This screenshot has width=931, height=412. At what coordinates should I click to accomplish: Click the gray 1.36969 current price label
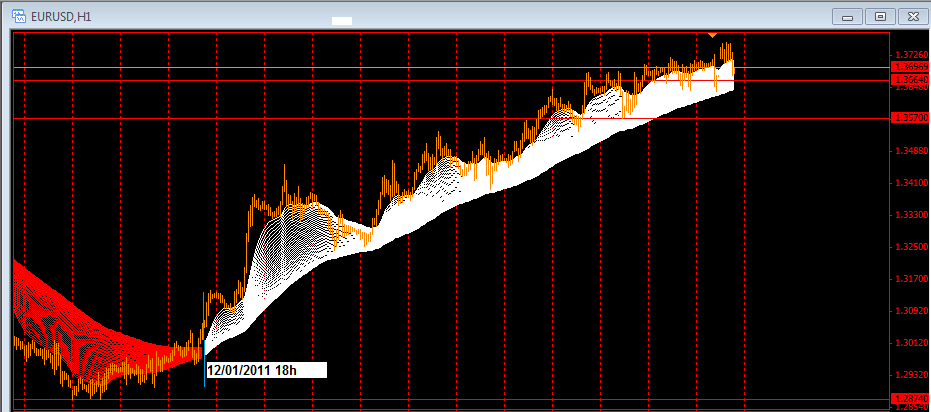[909, 67]
